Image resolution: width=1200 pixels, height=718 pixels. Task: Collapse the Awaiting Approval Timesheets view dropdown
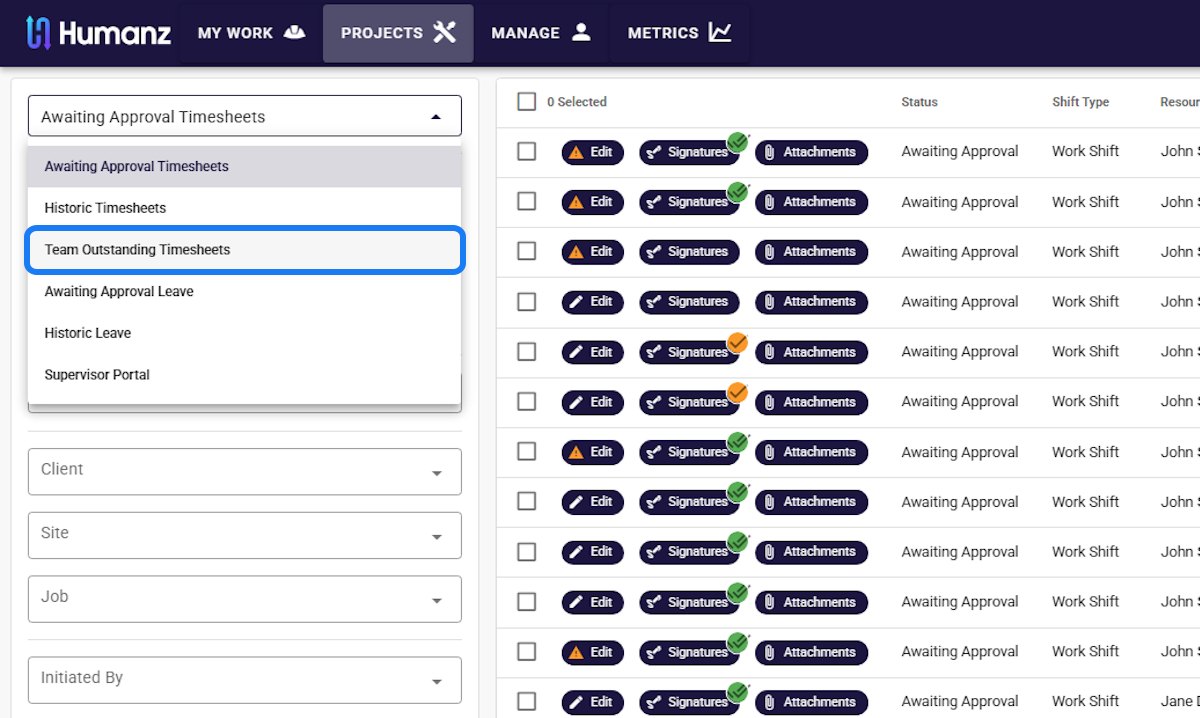click(x=245, y=116)
